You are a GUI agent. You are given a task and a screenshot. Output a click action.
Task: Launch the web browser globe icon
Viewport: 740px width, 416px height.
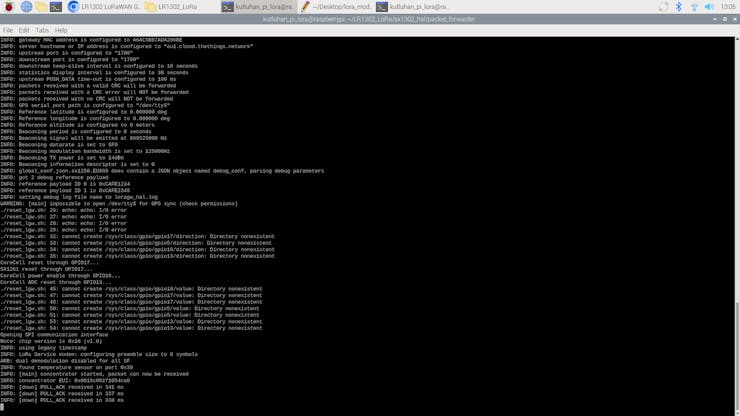pos(26,7)
